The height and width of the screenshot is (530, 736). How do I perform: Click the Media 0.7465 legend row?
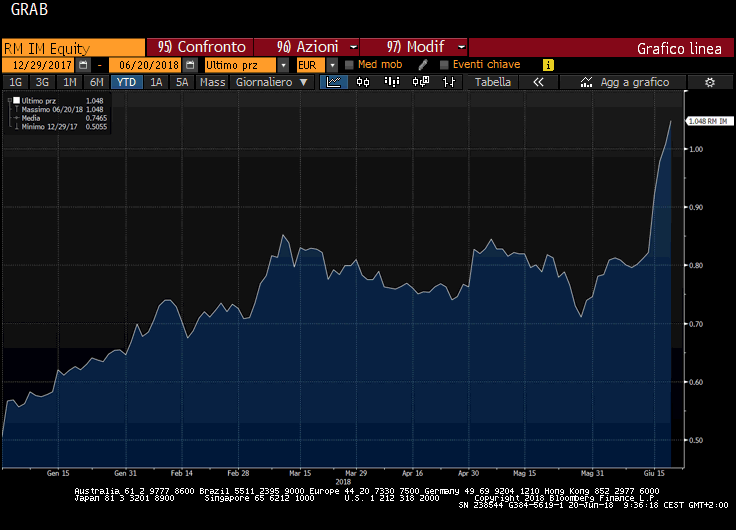[x=59, y=118]
